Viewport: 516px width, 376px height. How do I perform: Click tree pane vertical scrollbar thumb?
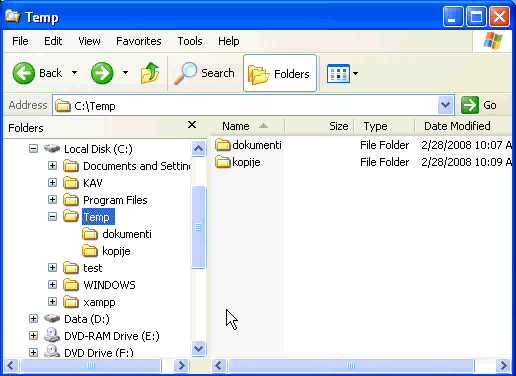tap(198, 227)
